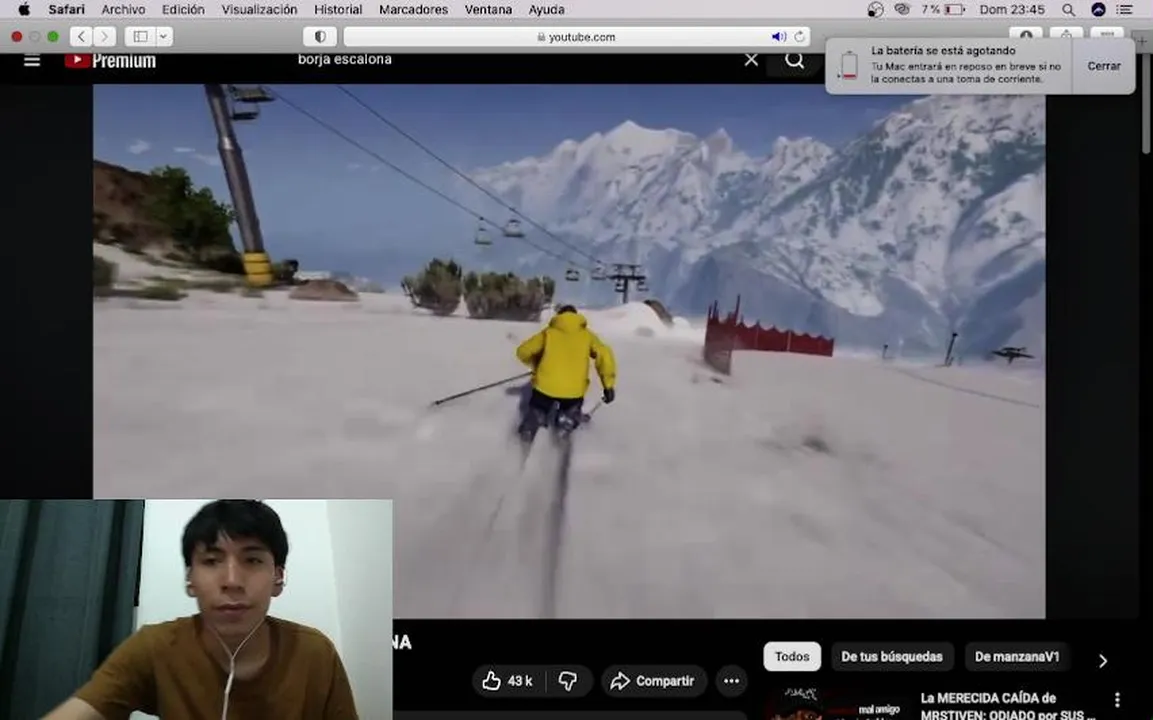1153x720 pixels.
Task: Click the webcam overlay of the streamer
Action: pyautogui.click(x=196, y=610)
